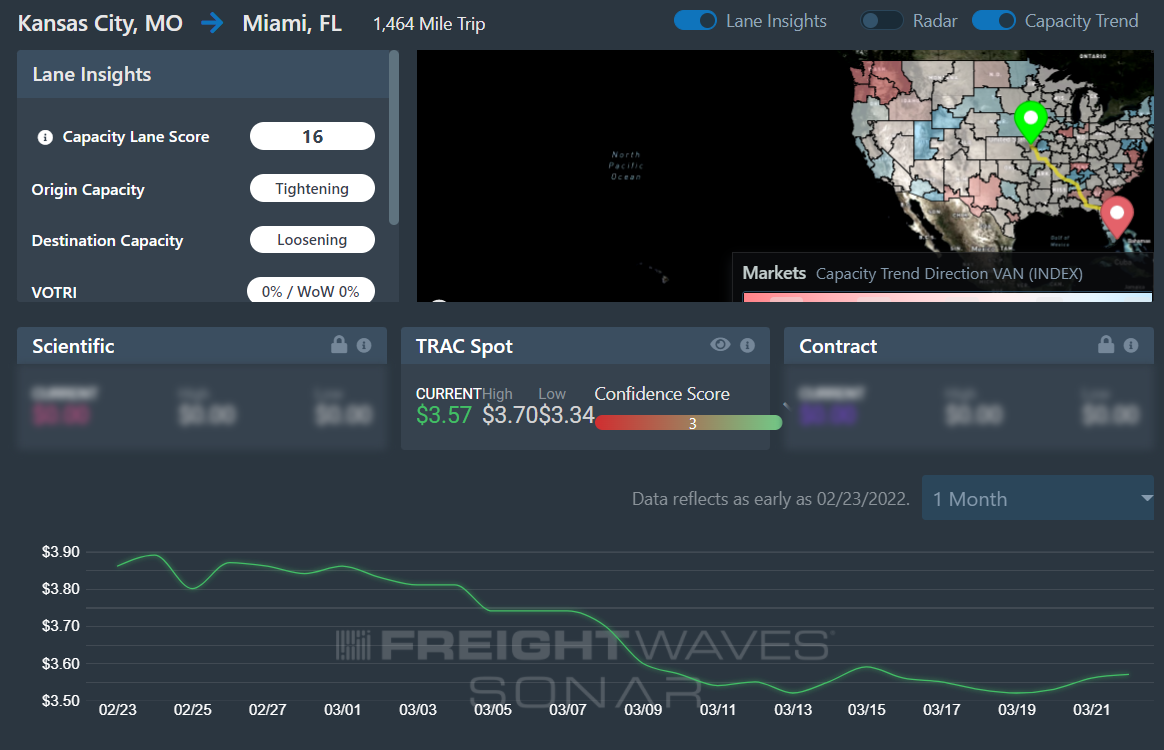Open the 1 Month timeframe dropdown

(x=1038, y=498)
